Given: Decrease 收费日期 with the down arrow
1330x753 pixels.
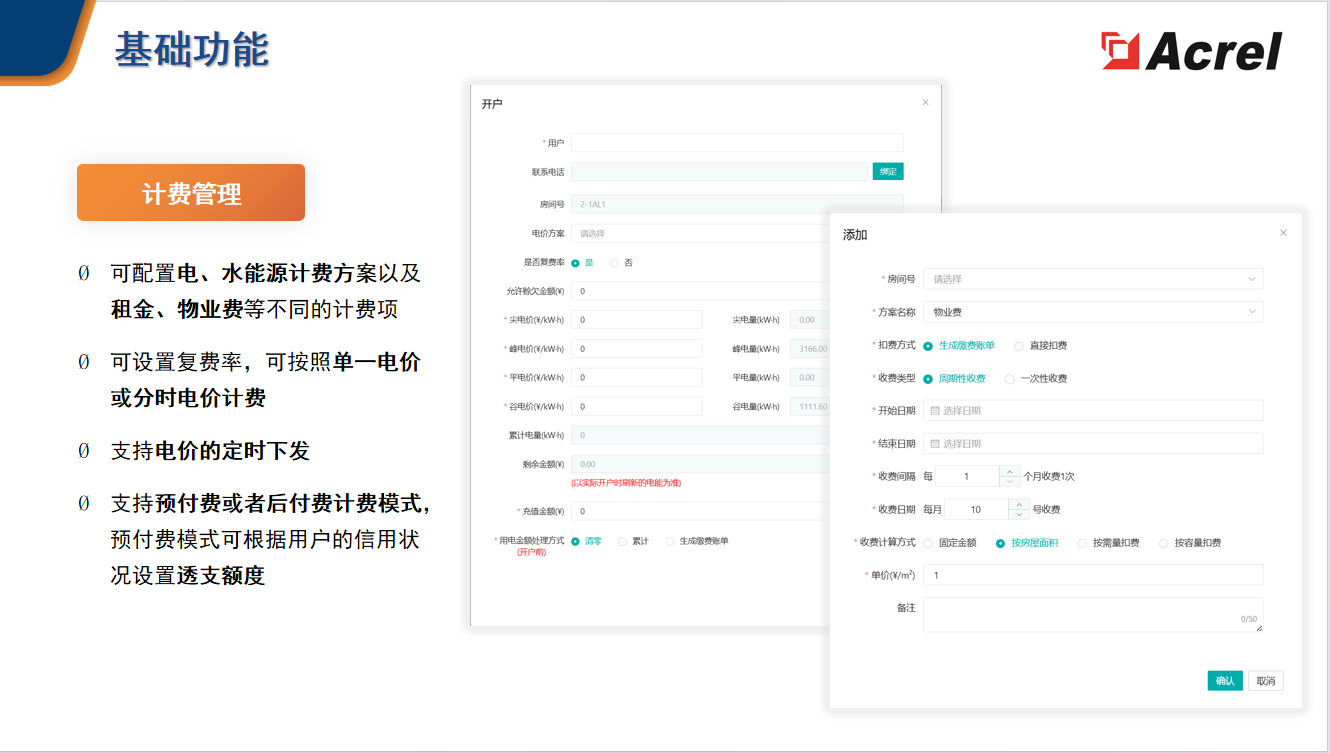Looking at the screenshot, I should (x=1017, y=513).
